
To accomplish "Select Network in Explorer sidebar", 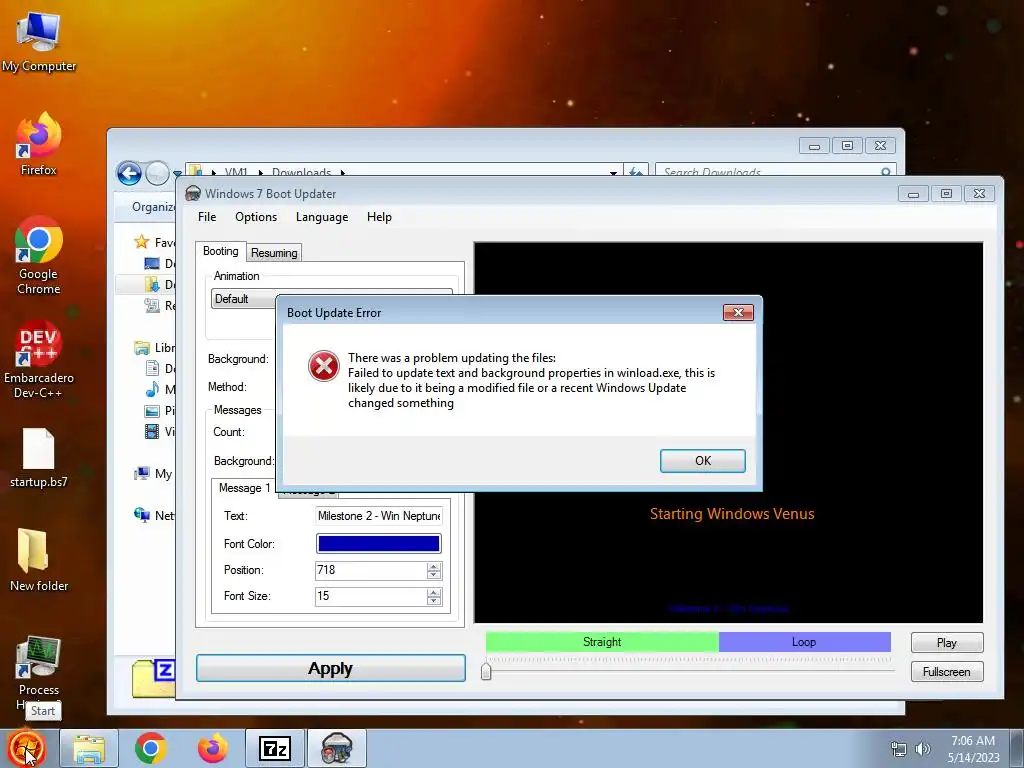I will [x=154, y=515].
